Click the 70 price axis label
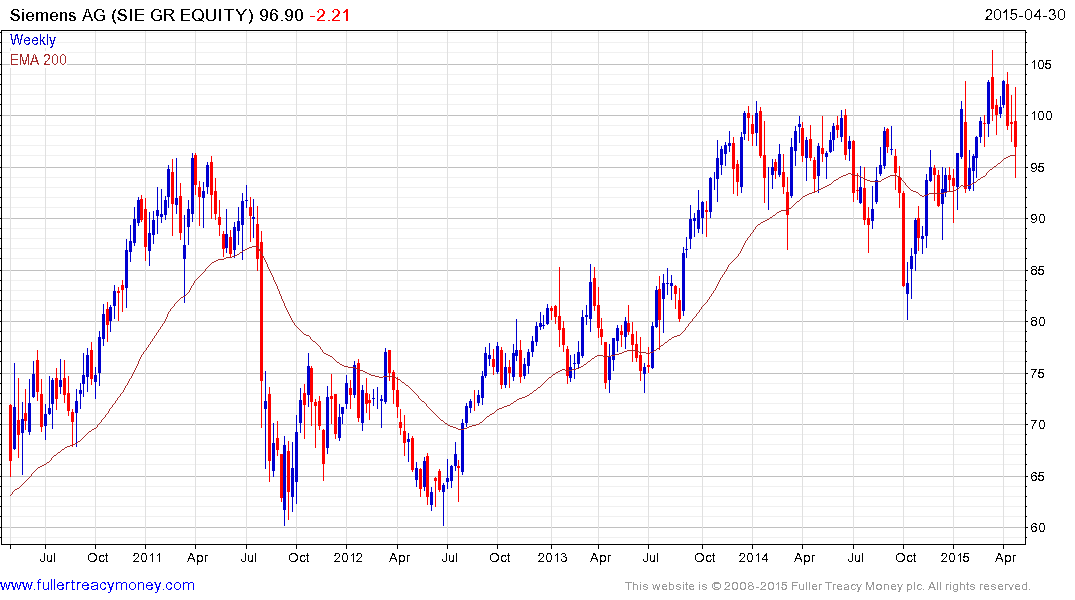Viewport: 1075px width, 600px height. point(1037,424)
